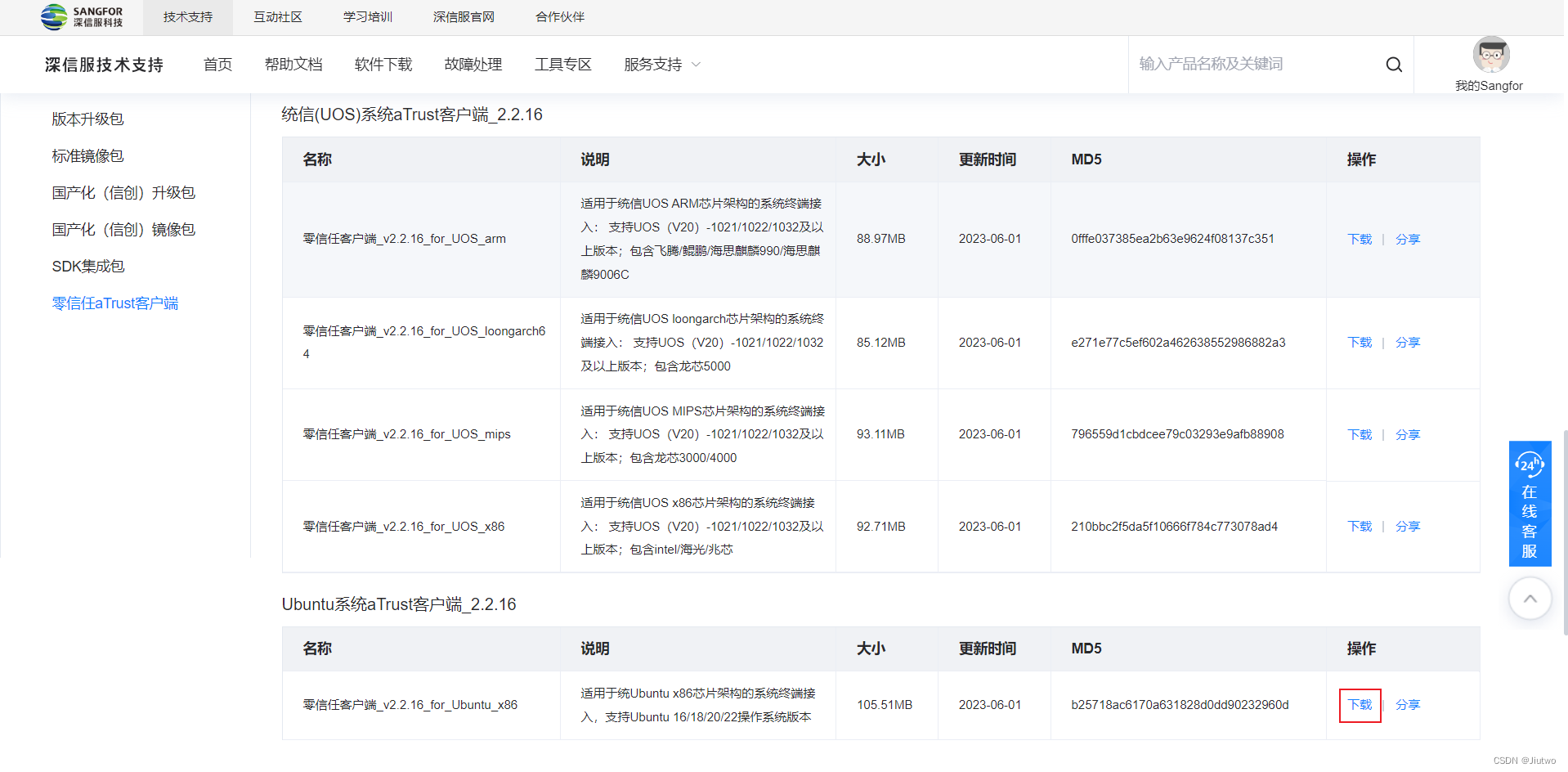Screen dimensions: 1568x772
Task: Click the 105.51MB size cell
Action: 885,705
